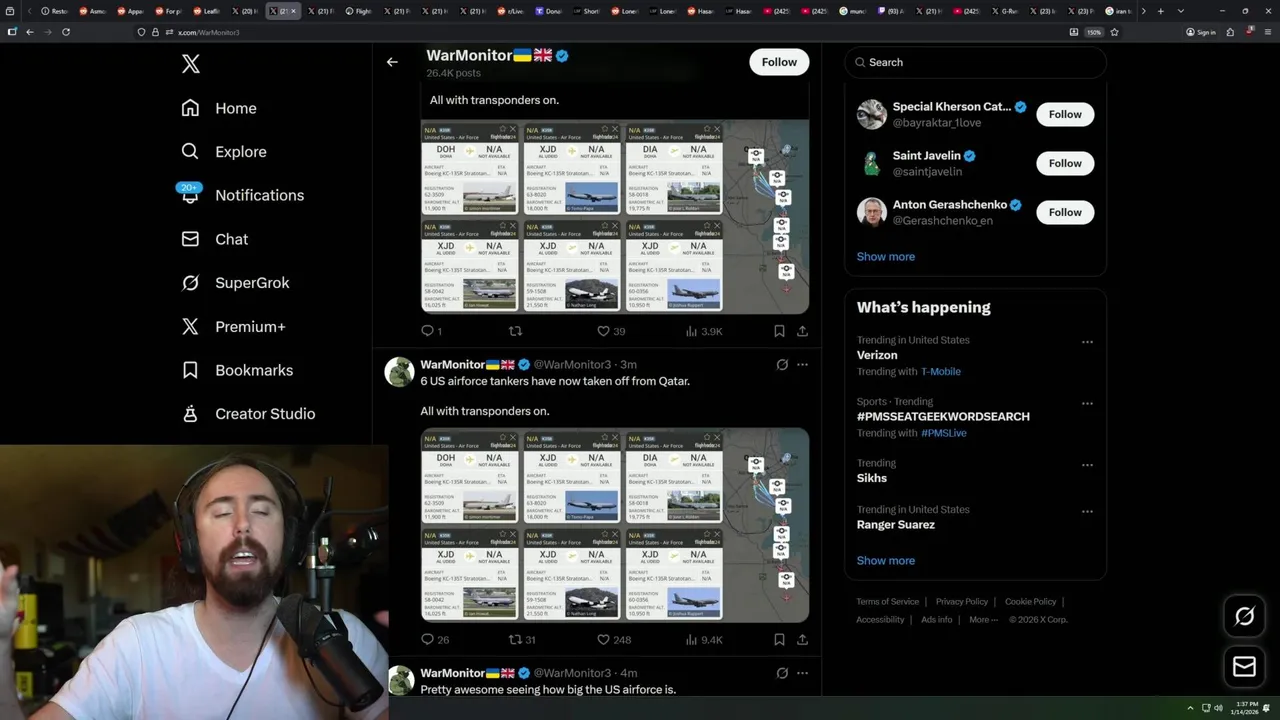Click Grok icon on 3m-old post
Screen dimensions: 1280x720
click(x=782, y=365)
